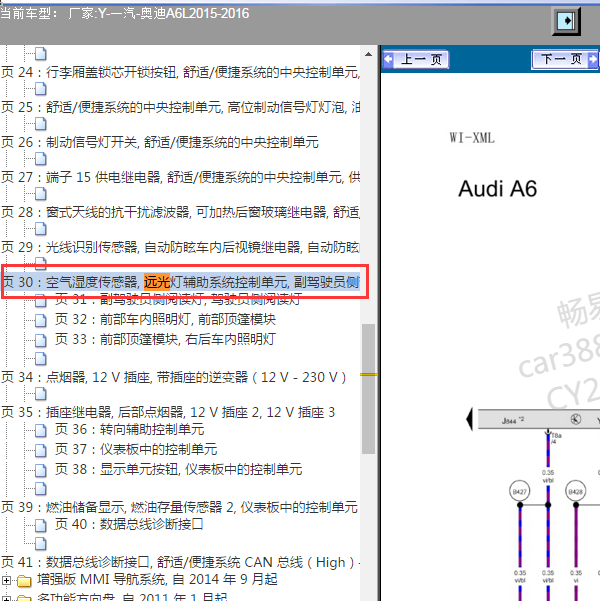Click document icon beside page 40
This screenshot has width=600, height=601.
tap(40, 525)
